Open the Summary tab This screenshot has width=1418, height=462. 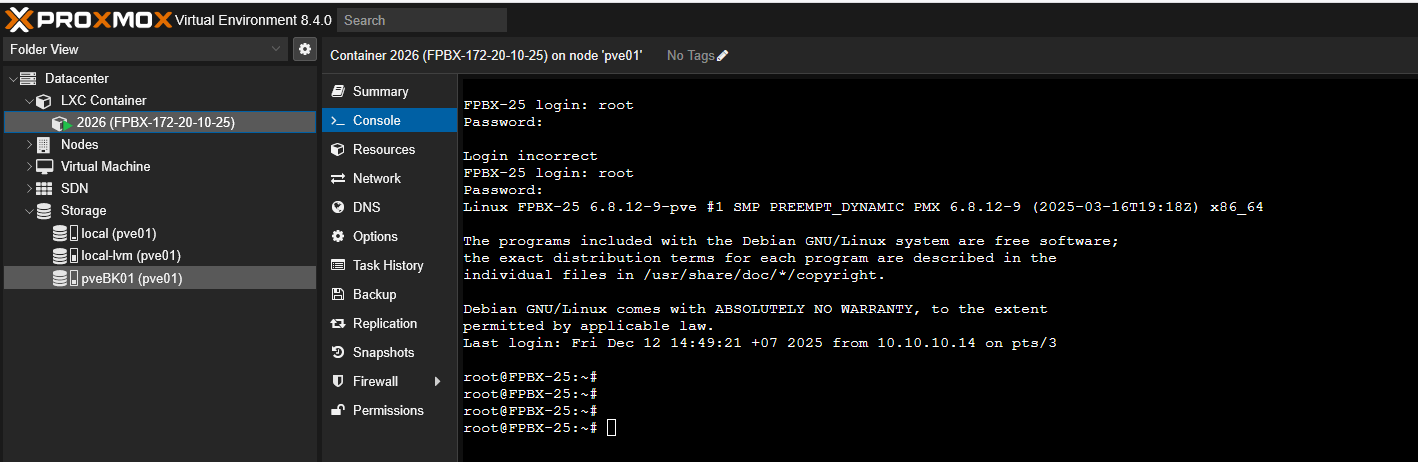pos(380,91)
